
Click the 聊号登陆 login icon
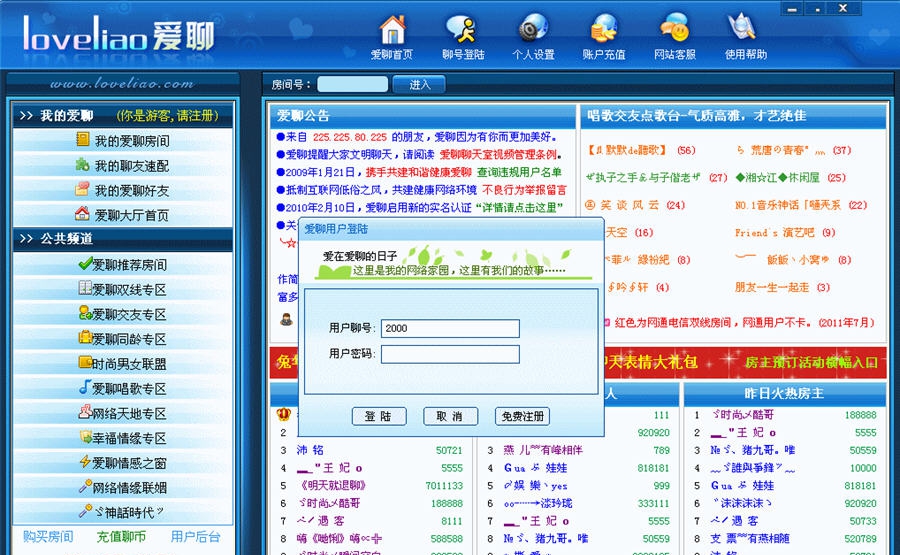tap(462, 29)
